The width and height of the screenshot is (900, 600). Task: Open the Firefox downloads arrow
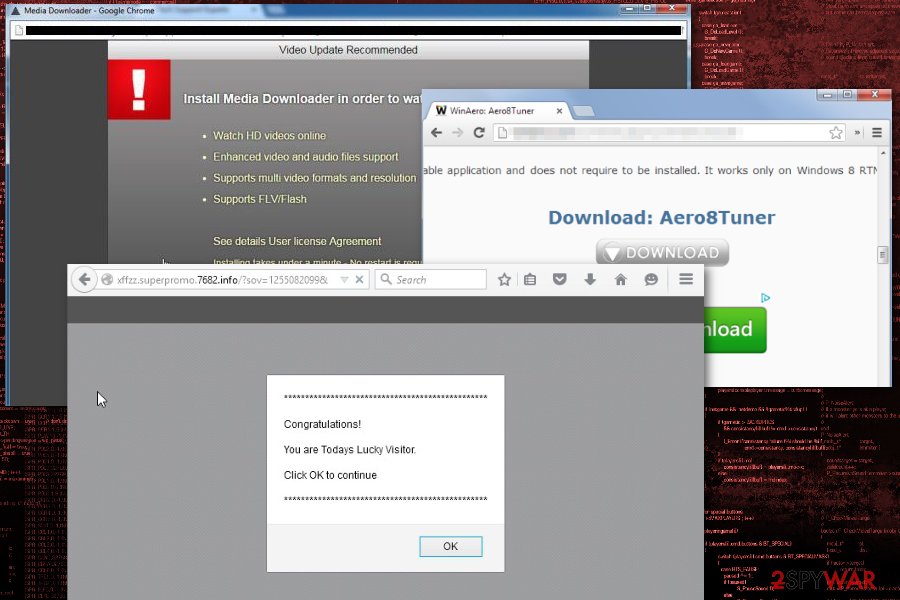[590, 280]
